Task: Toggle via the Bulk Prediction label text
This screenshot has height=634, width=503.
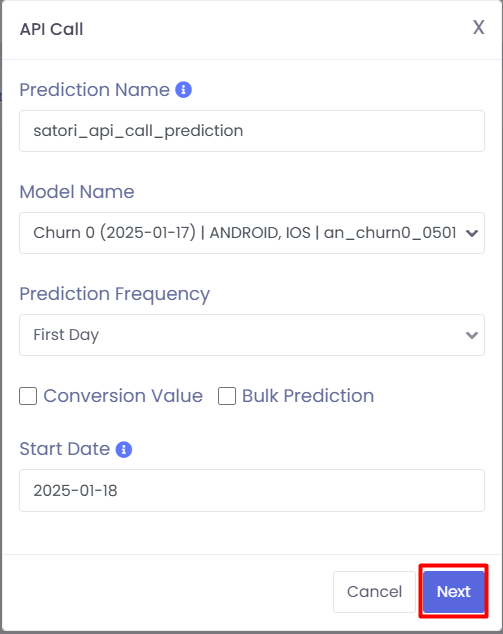Action: coord(308,396)
